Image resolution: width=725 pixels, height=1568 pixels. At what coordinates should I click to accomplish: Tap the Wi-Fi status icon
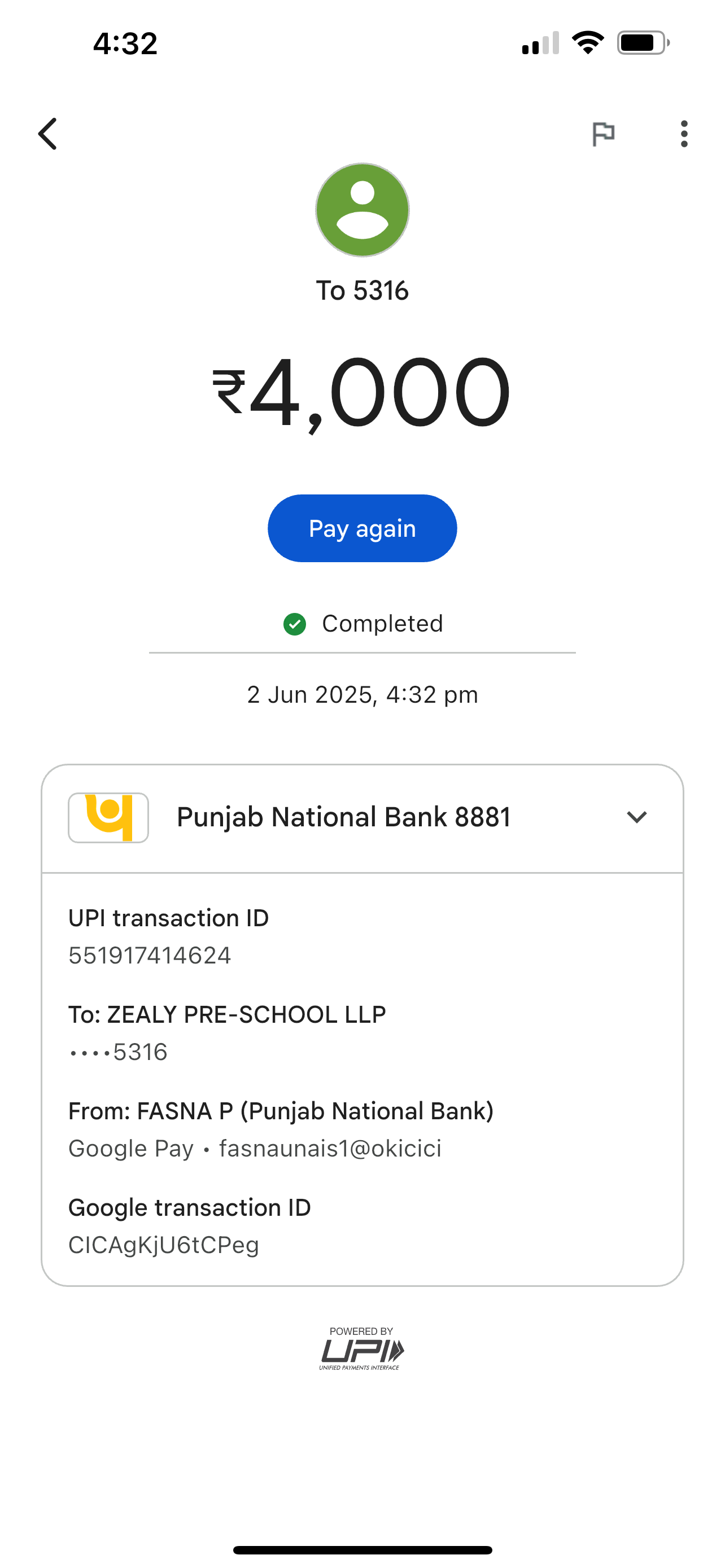[x=587, y=42]
